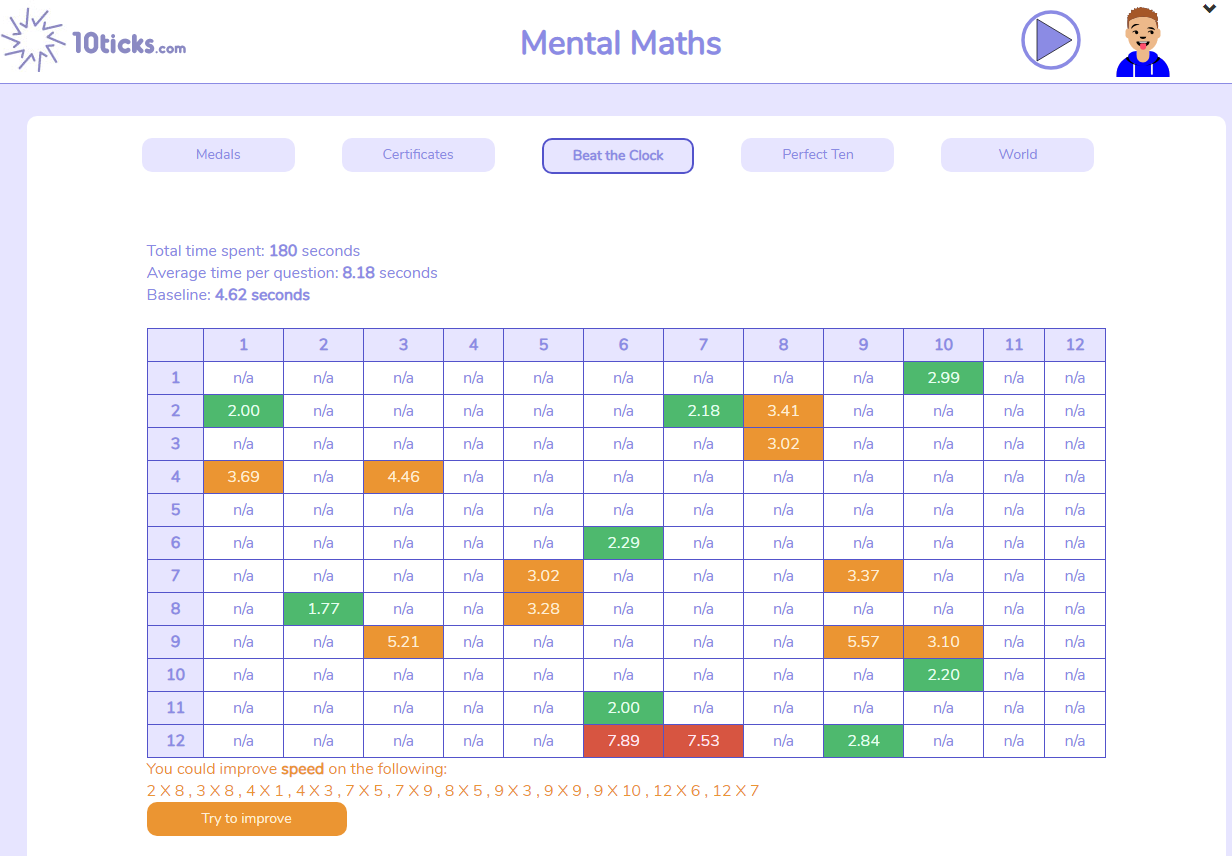Select the Beat the Clock tab

[618, 156]
